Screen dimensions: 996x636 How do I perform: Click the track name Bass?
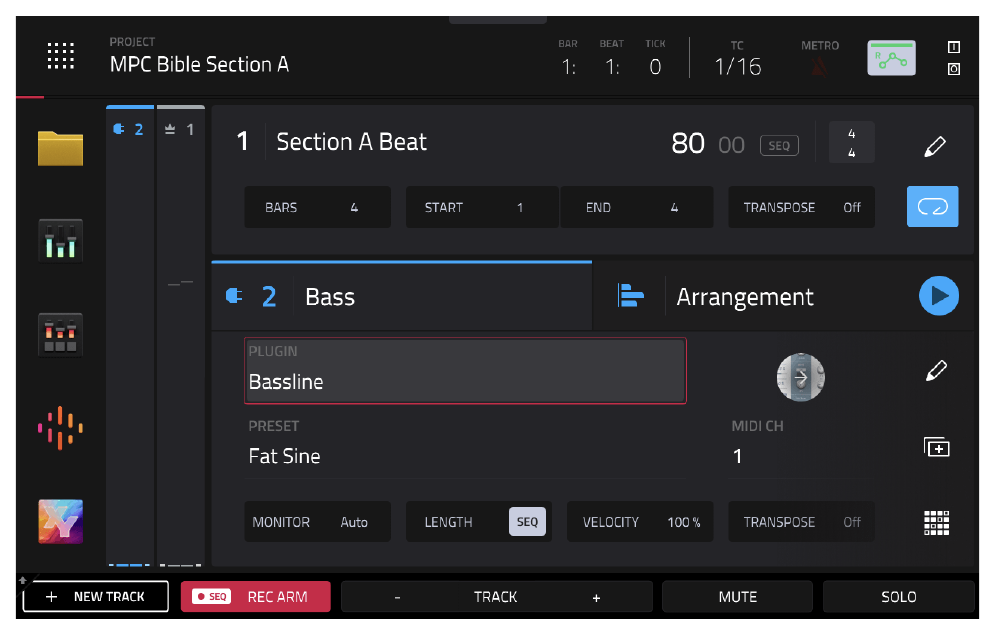pos(330,297)
